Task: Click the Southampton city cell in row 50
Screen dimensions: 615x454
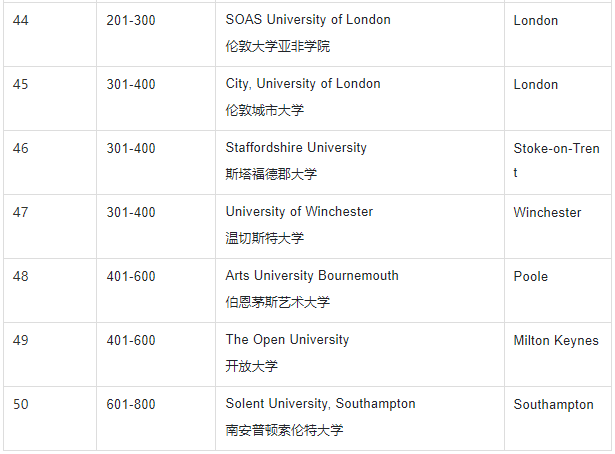Action: pyautogui.click(x=553, y=404)
